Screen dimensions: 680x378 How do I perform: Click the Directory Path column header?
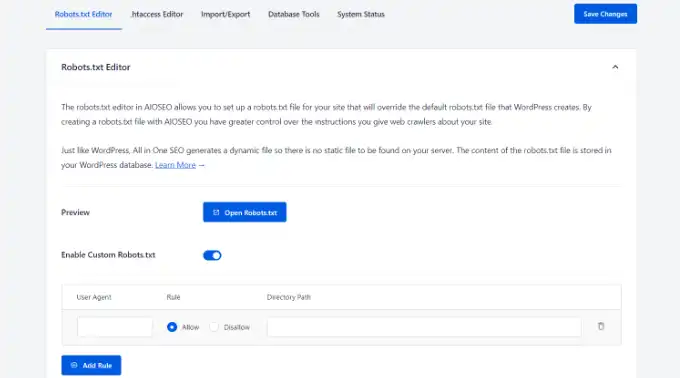[288, 297]
